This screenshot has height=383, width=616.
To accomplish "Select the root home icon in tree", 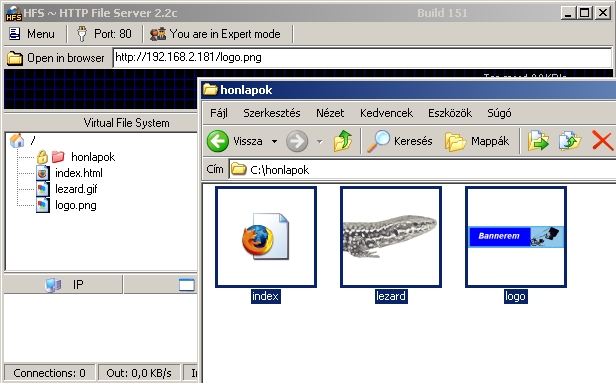I will (17, 140).
